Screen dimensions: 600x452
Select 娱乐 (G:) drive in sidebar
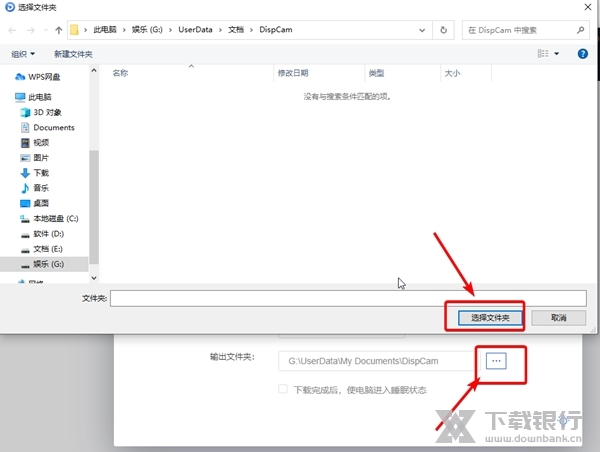point(44,264)
